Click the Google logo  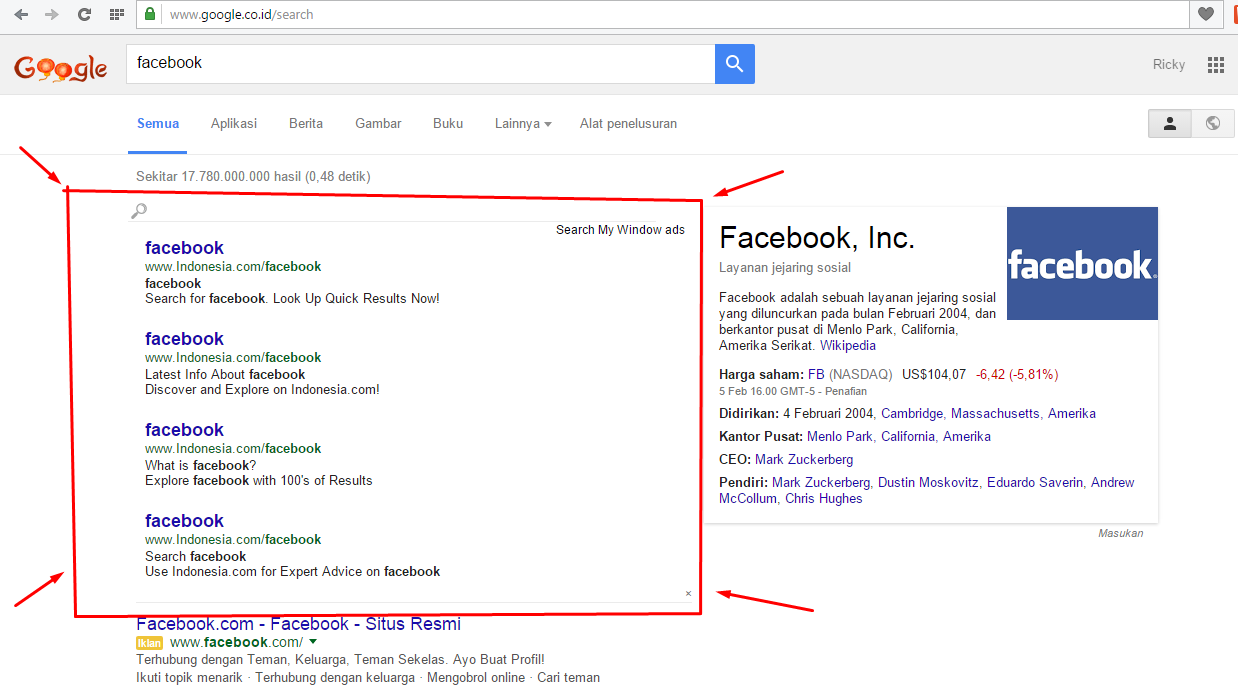click(61, 67)
